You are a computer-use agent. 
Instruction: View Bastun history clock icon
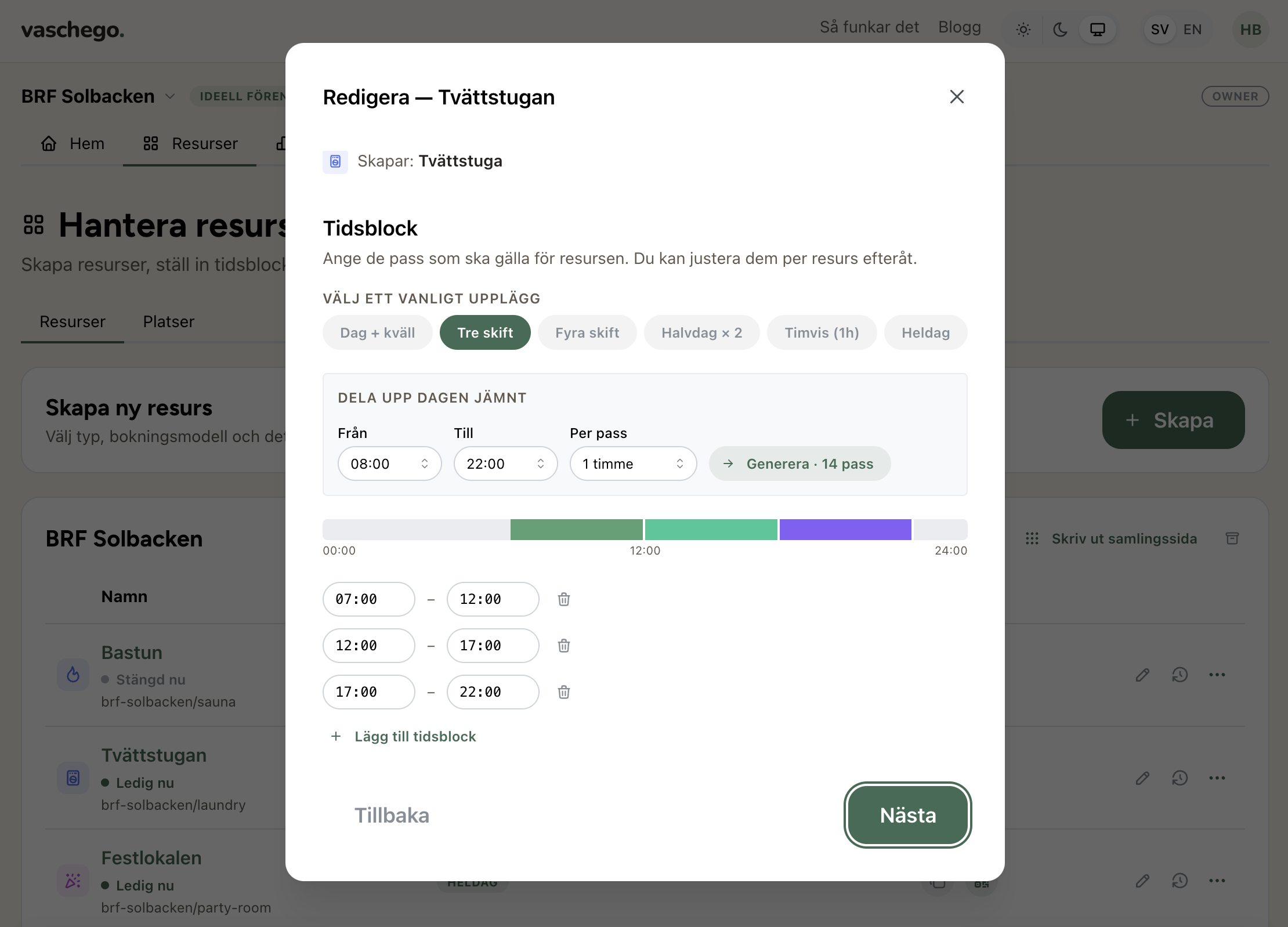[1180, 675]
